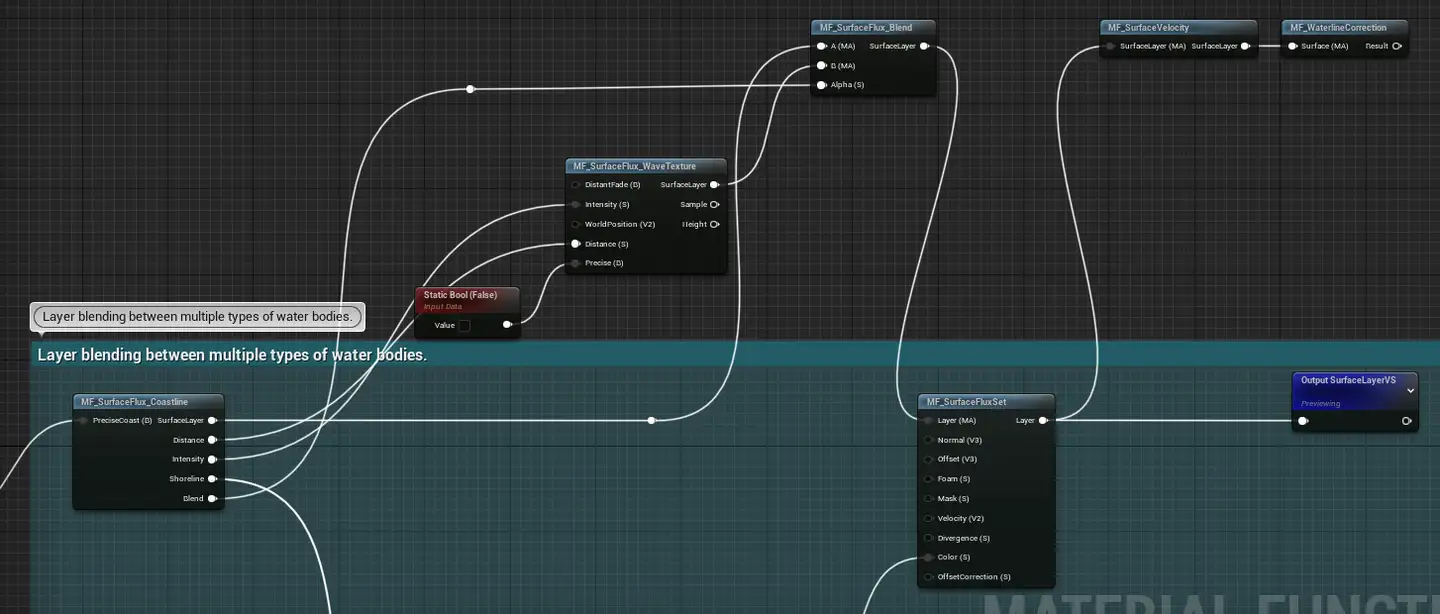
Task: Select the Static Bool (False) node title
Action: pyautogui.click(x=460, y=295)
